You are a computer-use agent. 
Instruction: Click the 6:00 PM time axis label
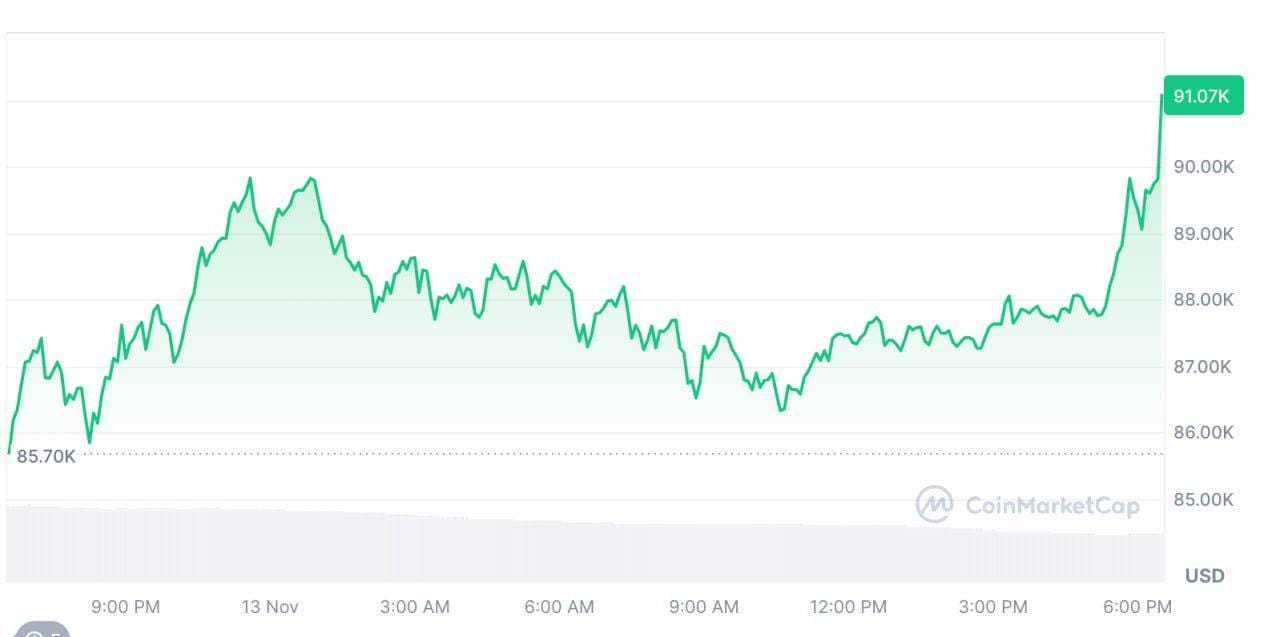tap(1137, 607)
